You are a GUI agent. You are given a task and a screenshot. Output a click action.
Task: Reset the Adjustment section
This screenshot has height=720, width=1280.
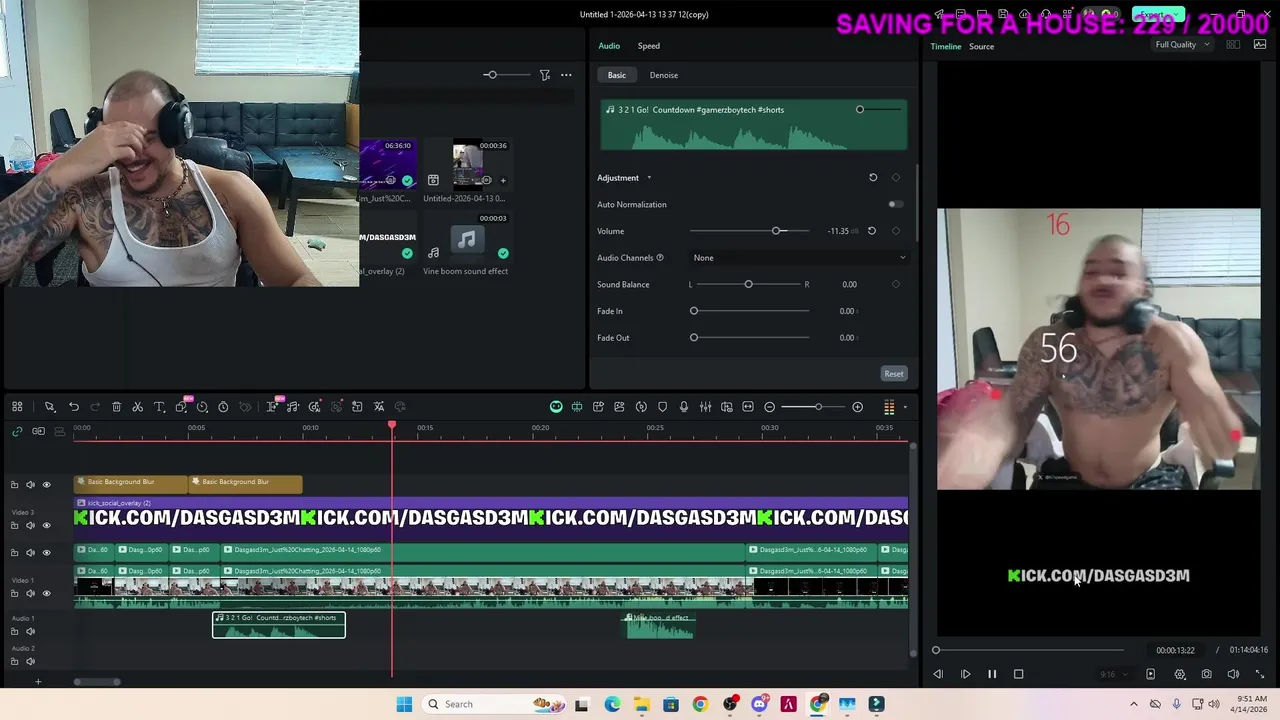point(873,178)
